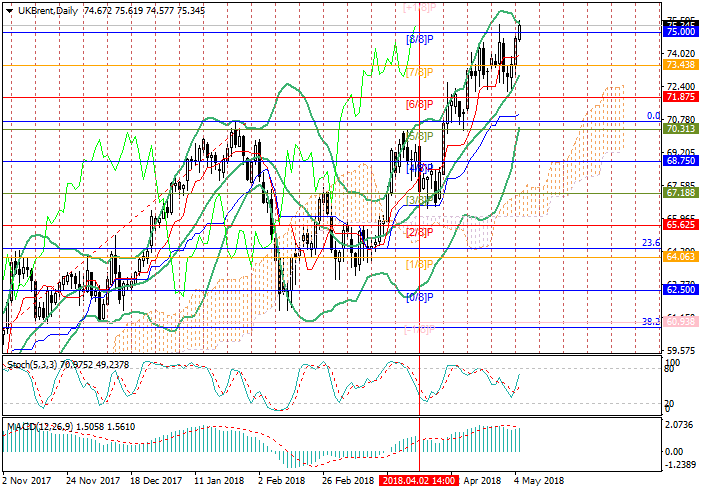Select the [1/8]P orange level label

pyautogui.click(x=419, y=264)
